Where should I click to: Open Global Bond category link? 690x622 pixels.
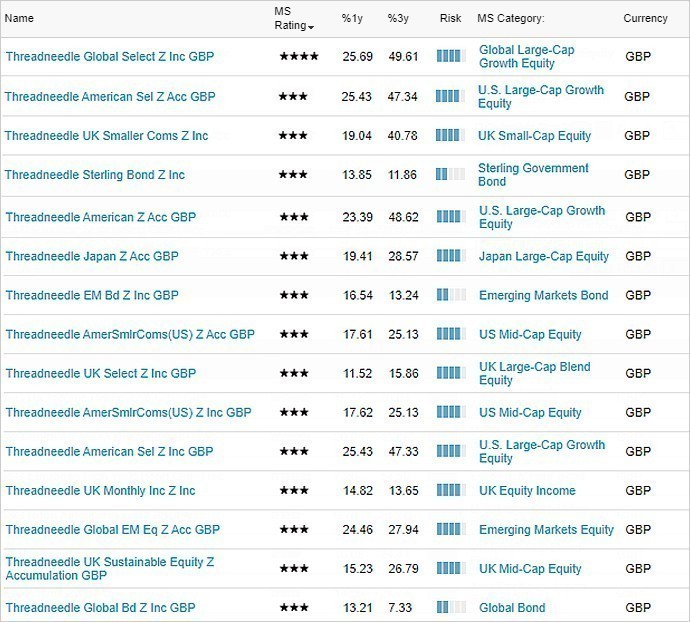(512, 607)
